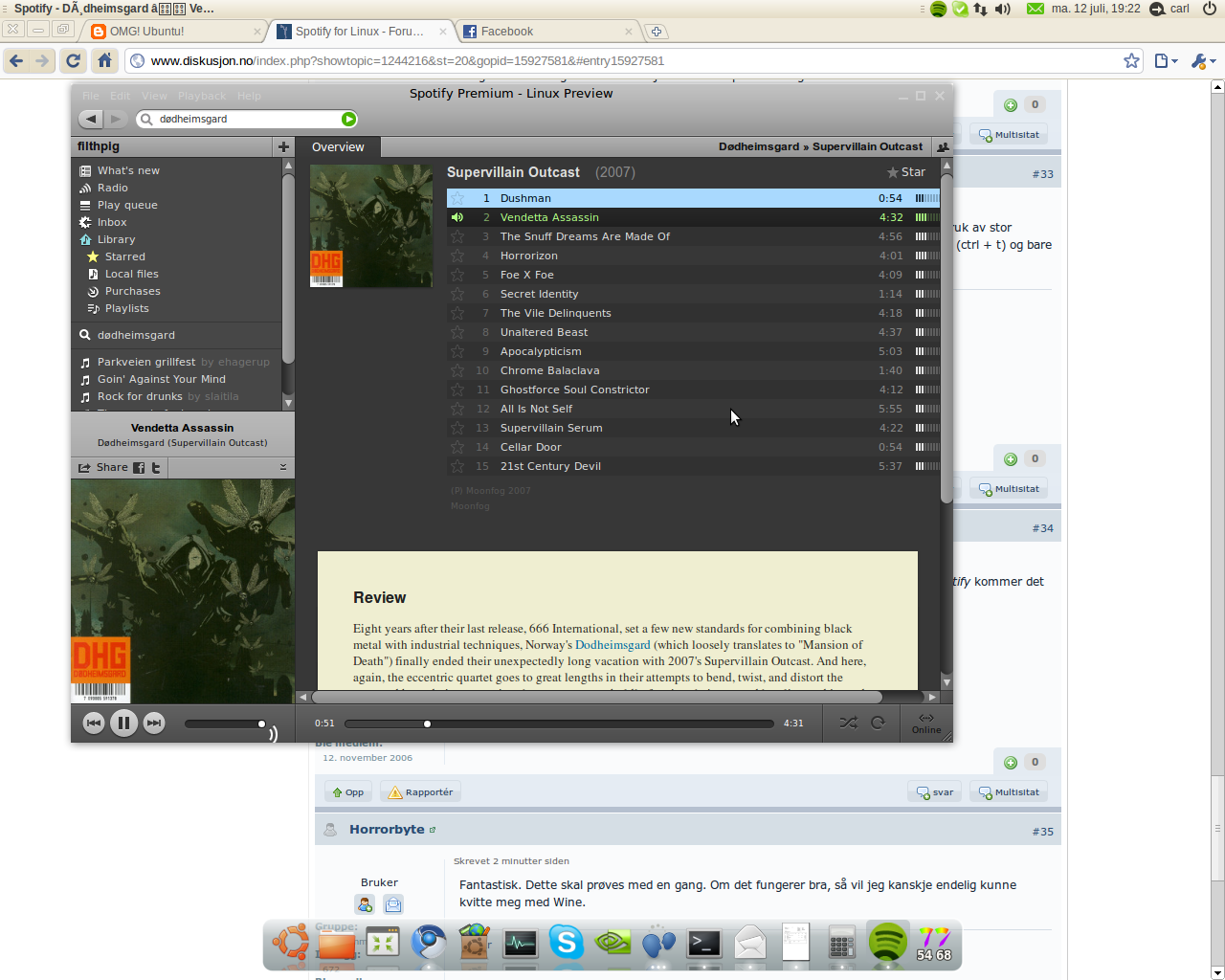The image size is (1225, 980).
Task: Open Inbox in Spotify sidebar
Action: pos(111,222)
